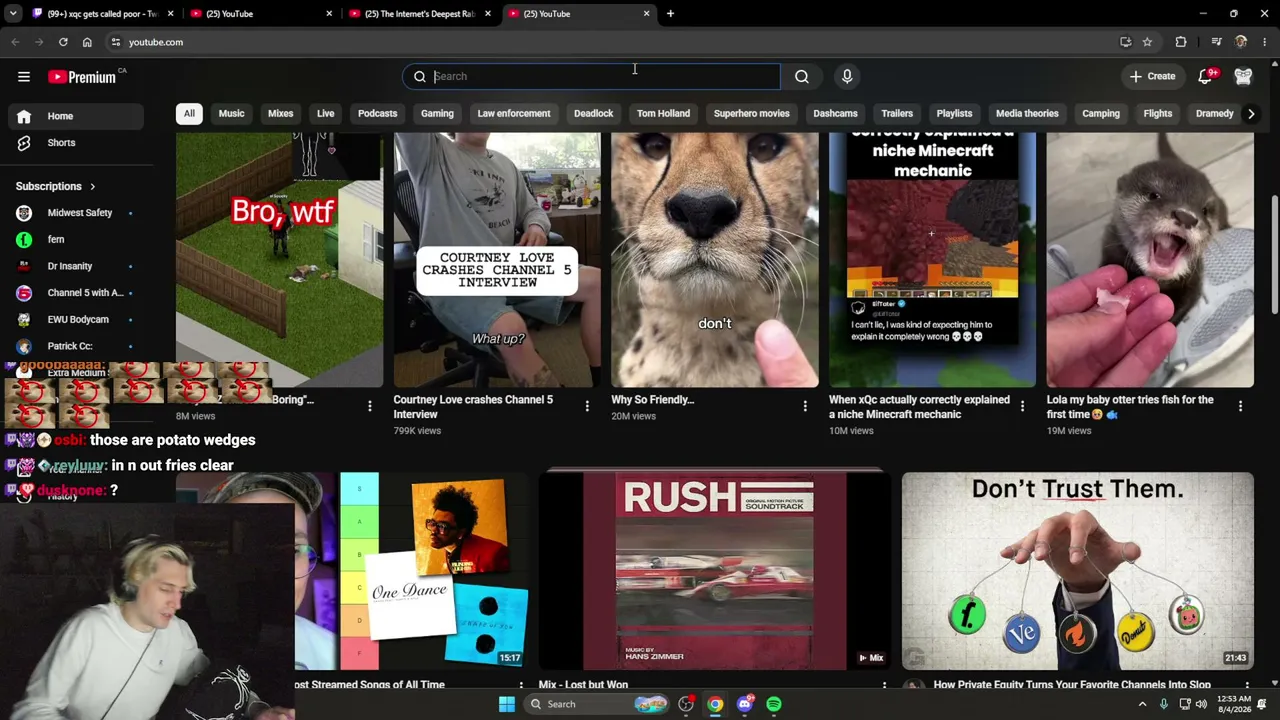The width and height of the screenshot is (1280, 720).
Task: Go to YouTube Premium home logo
Action: (82, 77)
